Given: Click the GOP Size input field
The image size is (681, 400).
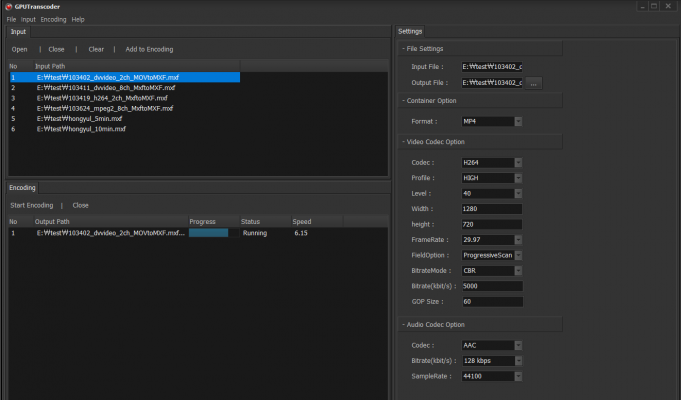Looking at the screenshot, I should pos(491,301).
